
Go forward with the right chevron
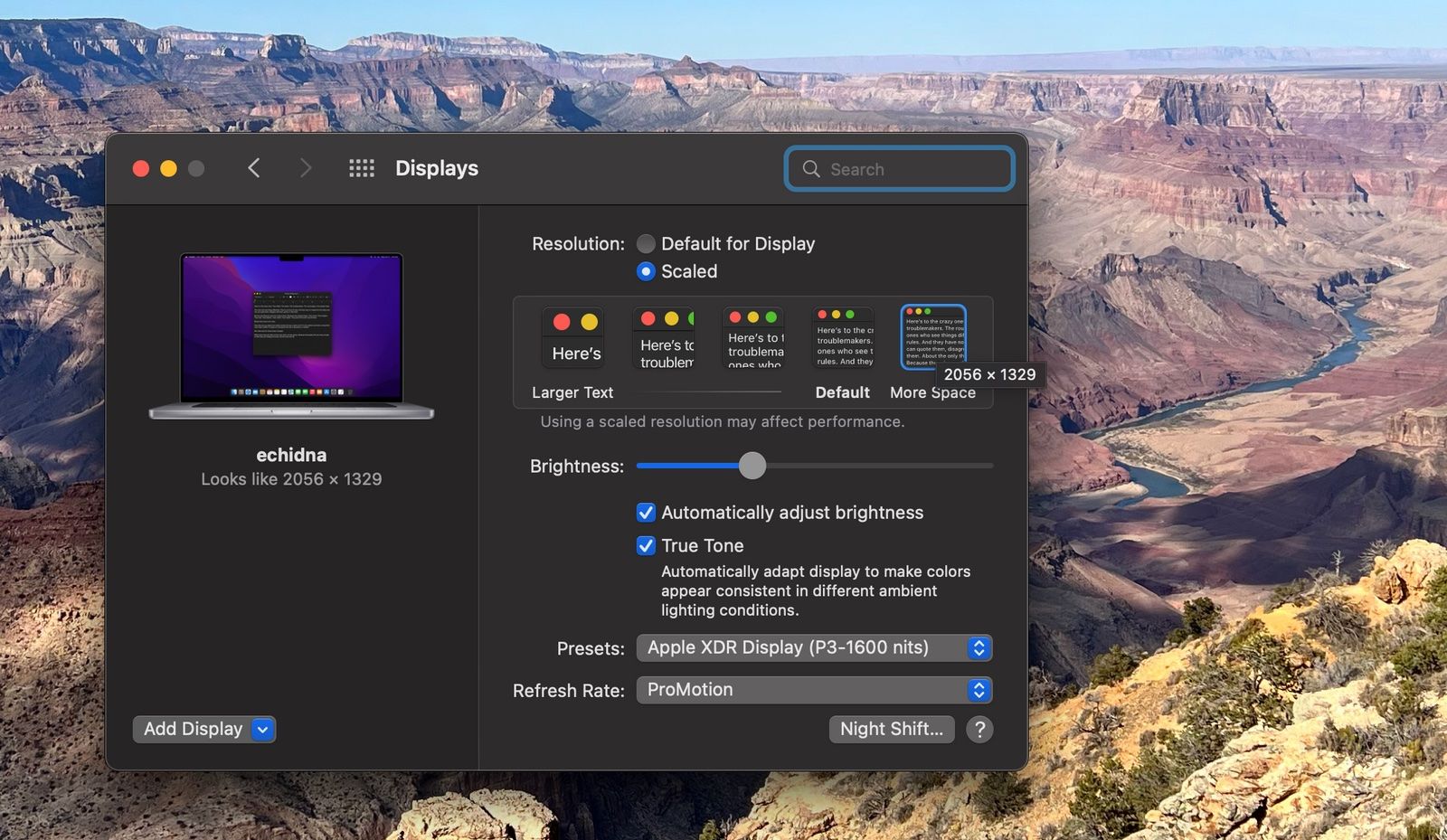point(306,168)
